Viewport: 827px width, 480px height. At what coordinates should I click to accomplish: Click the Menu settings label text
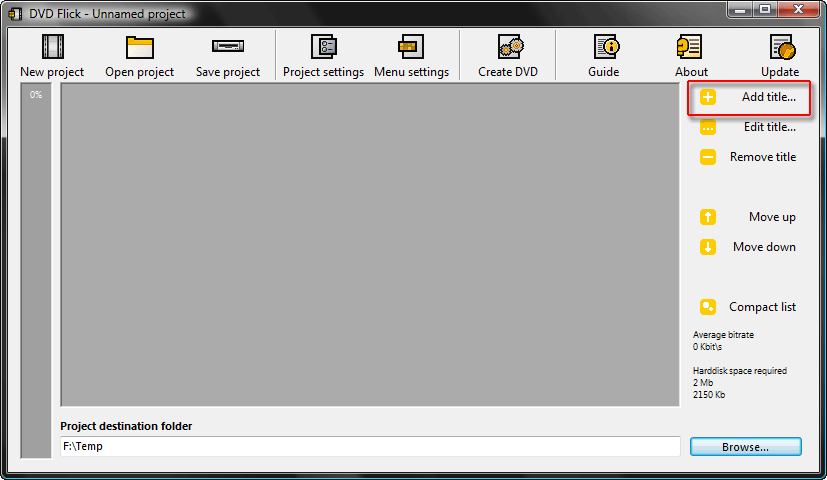411,72
